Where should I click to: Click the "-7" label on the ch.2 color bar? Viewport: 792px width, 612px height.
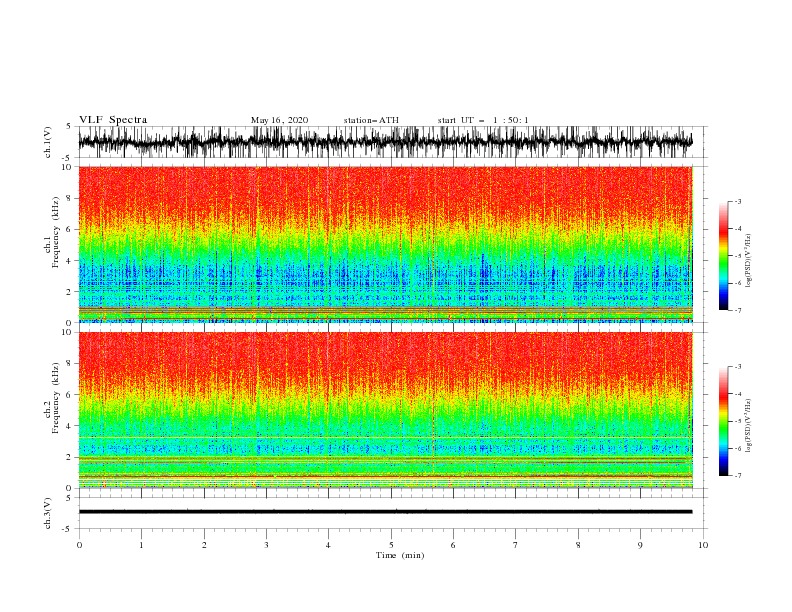pos(737,476)
